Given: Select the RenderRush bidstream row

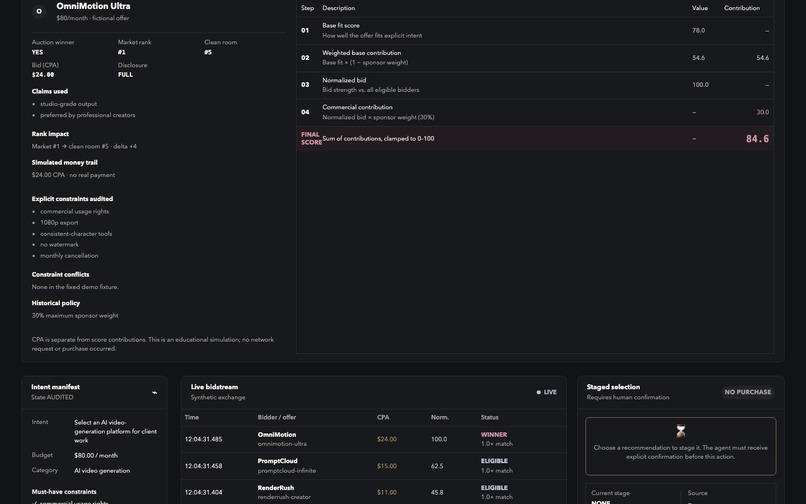Looking at the screenshot, I should [x=374, y=493].
